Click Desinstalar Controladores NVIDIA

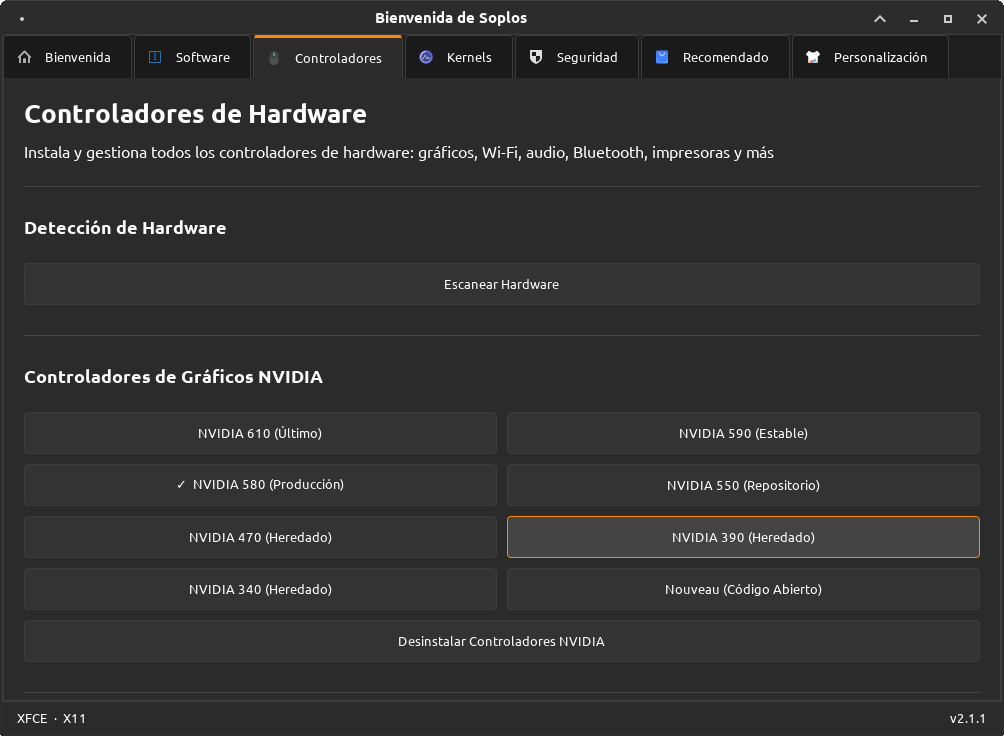point(501,641)
